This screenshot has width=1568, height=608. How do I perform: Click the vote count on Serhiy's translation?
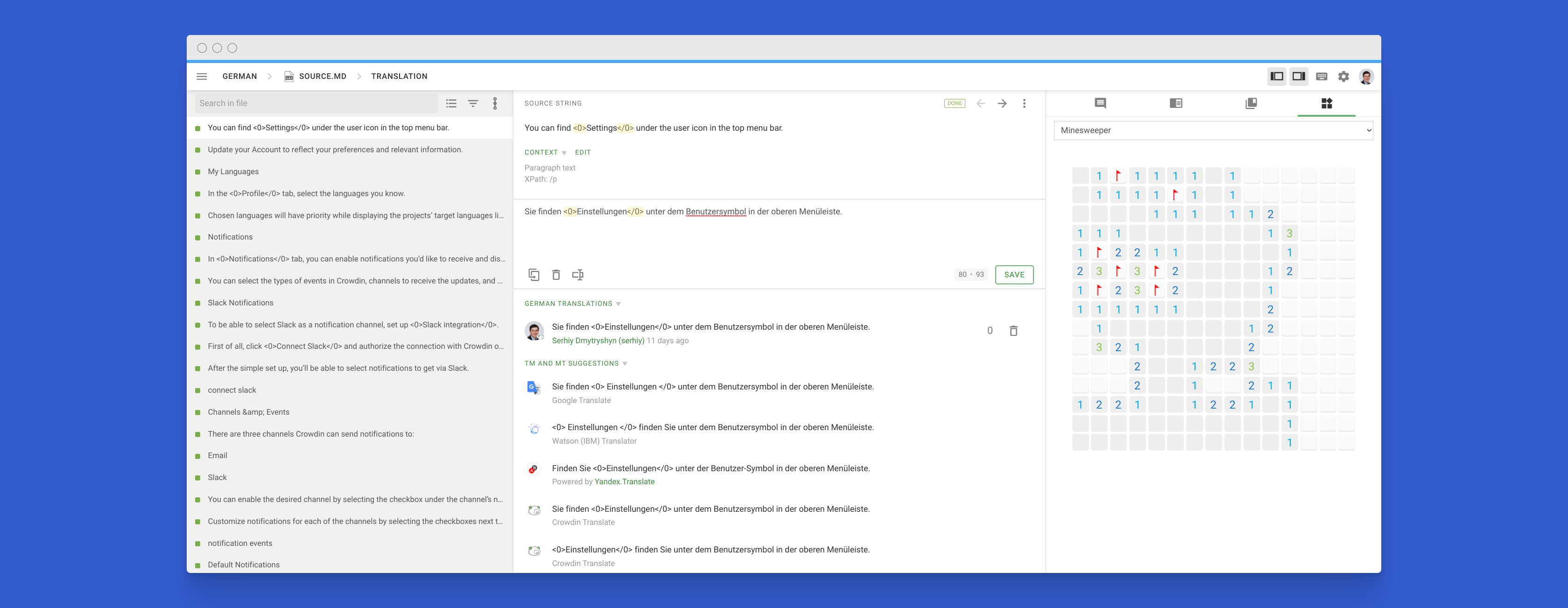(x=990, y=331)
